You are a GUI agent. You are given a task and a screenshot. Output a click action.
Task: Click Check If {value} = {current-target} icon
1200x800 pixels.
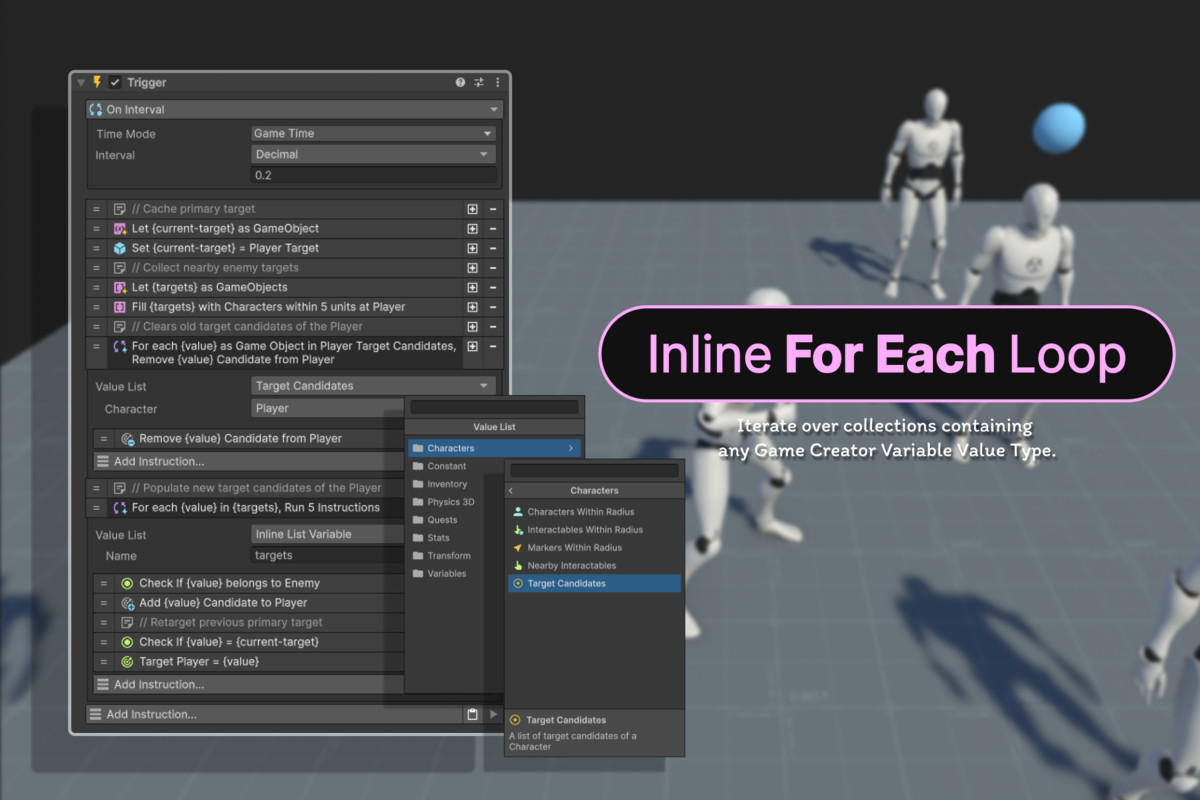127,642
